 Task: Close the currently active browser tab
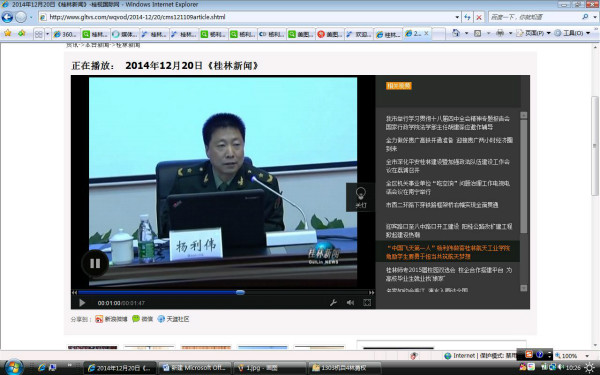[x=426, y=34]
